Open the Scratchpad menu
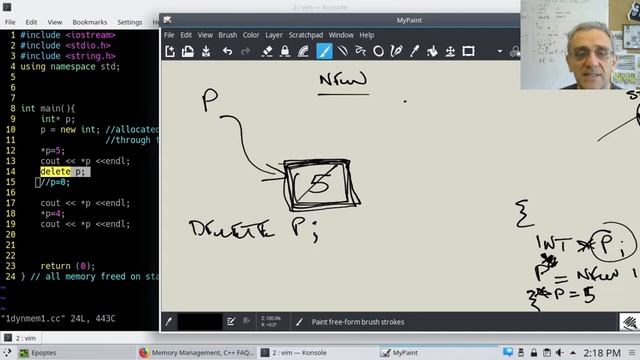The height and width of the screenshot is (360, 640). (306, 35)
